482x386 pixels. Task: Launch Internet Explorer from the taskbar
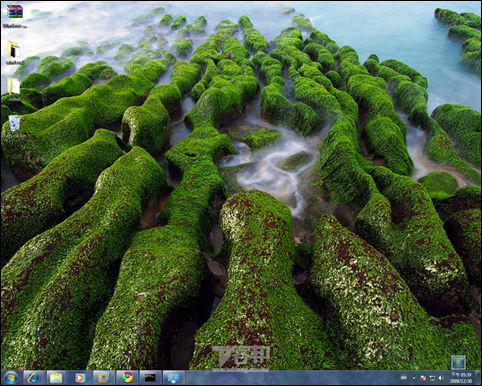(x=33, y=378)
